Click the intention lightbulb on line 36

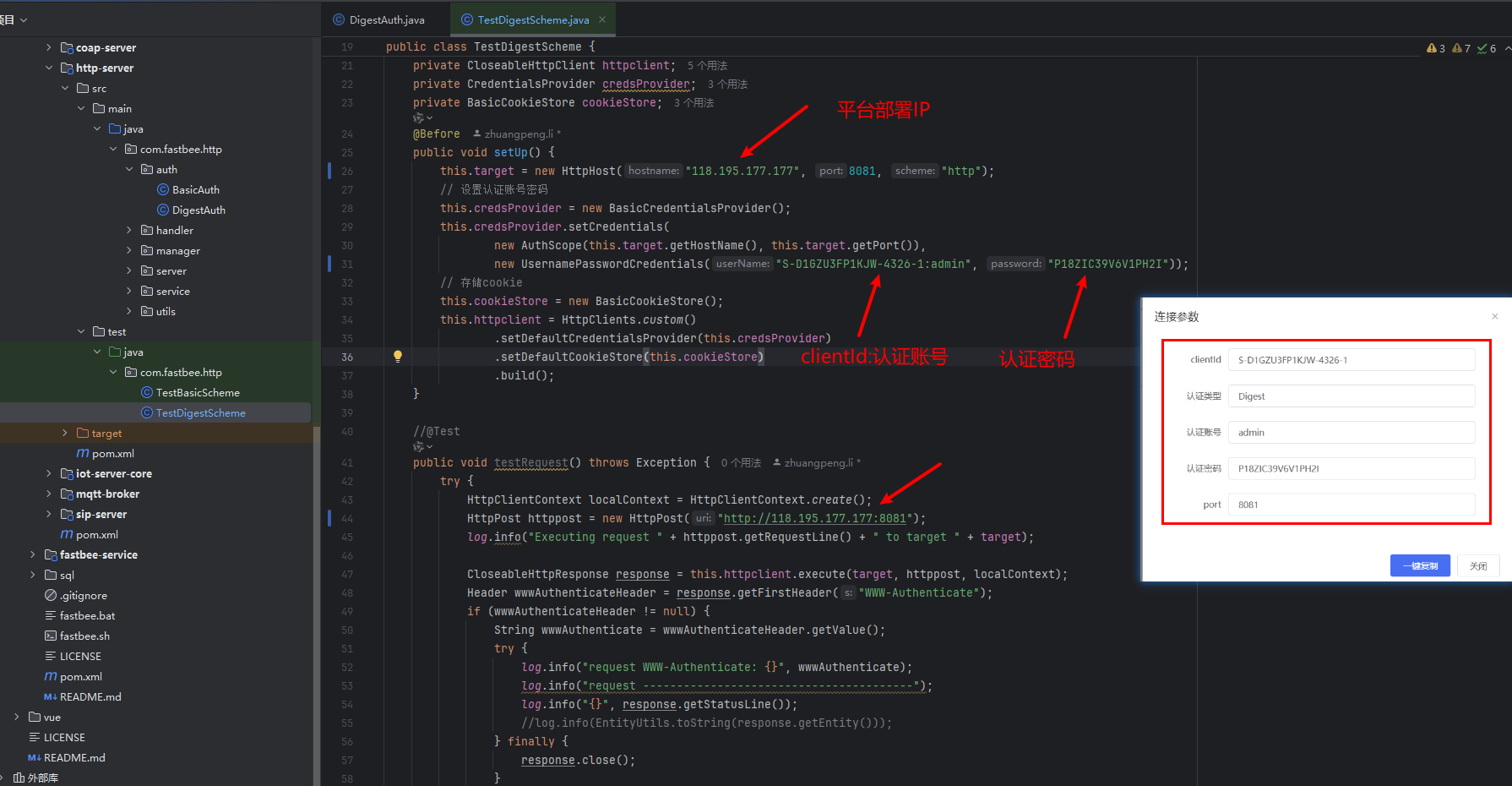pyautogui.click(x=397, y=357)
